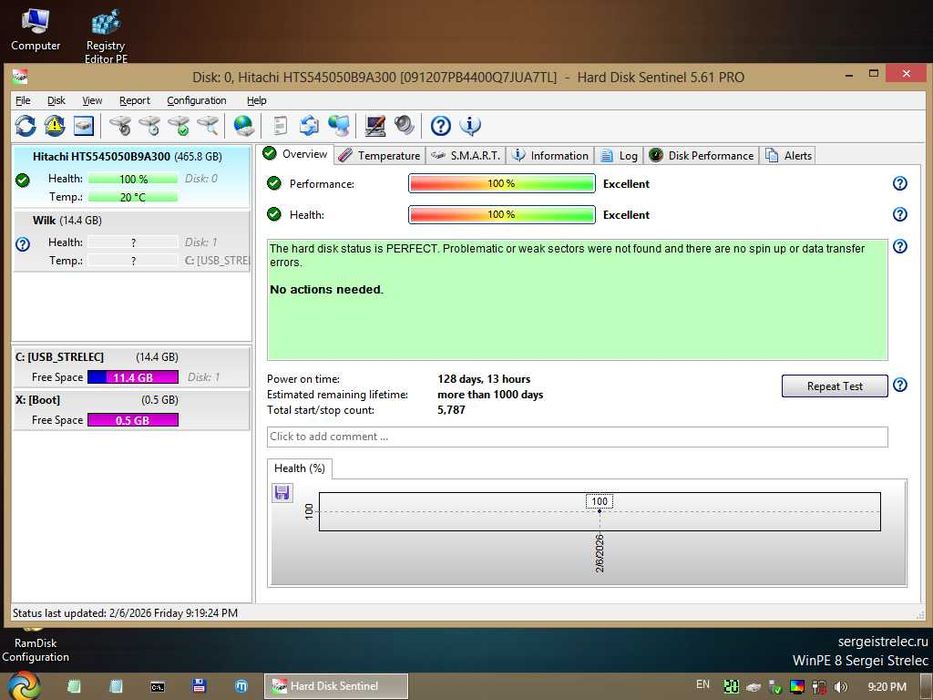Viewport: 933px width, 700px height.
Task: Switch to the Log tab
Action: 619,155
